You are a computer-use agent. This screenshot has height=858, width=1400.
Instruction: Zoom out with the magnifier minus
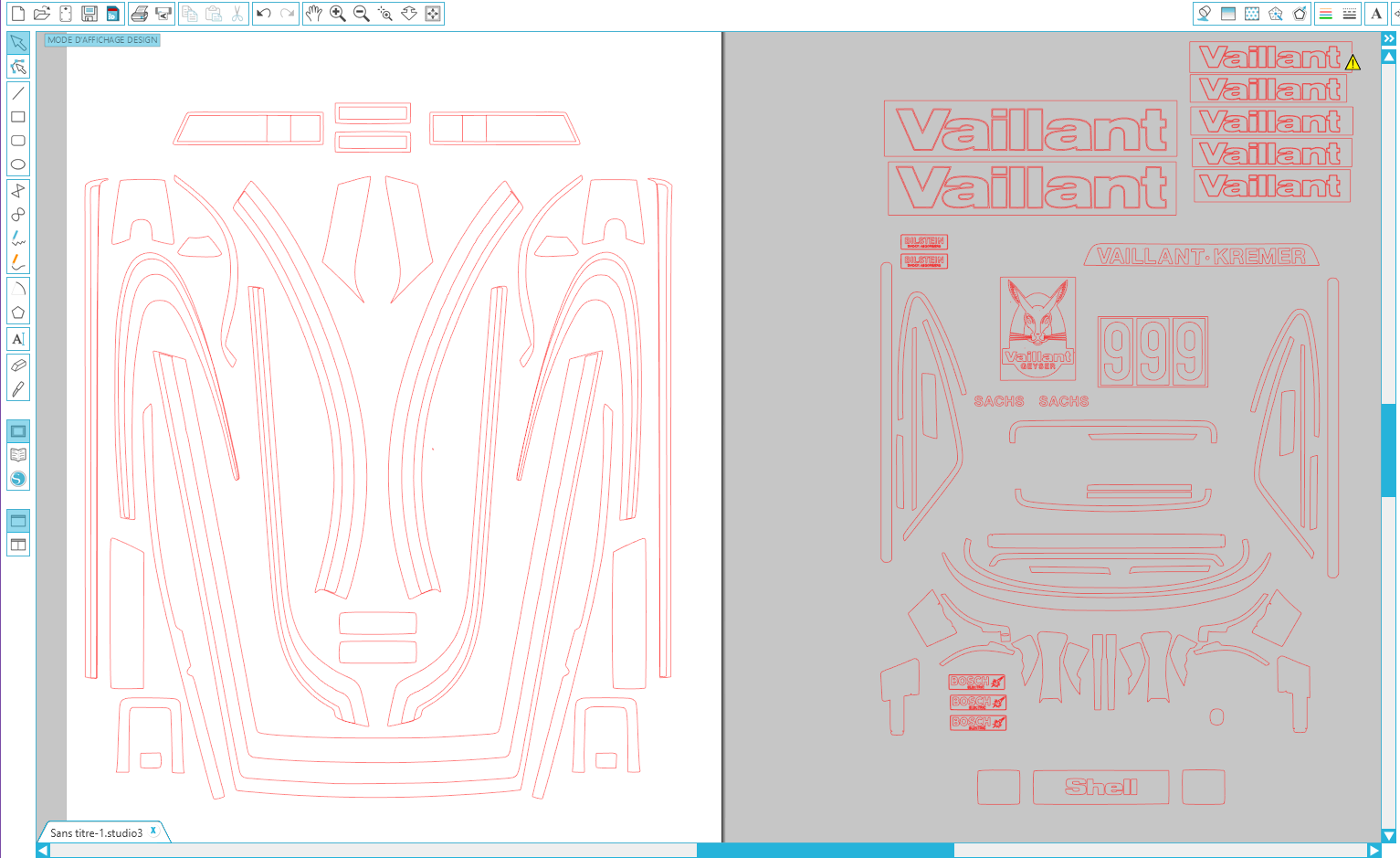tap(362, 14)
